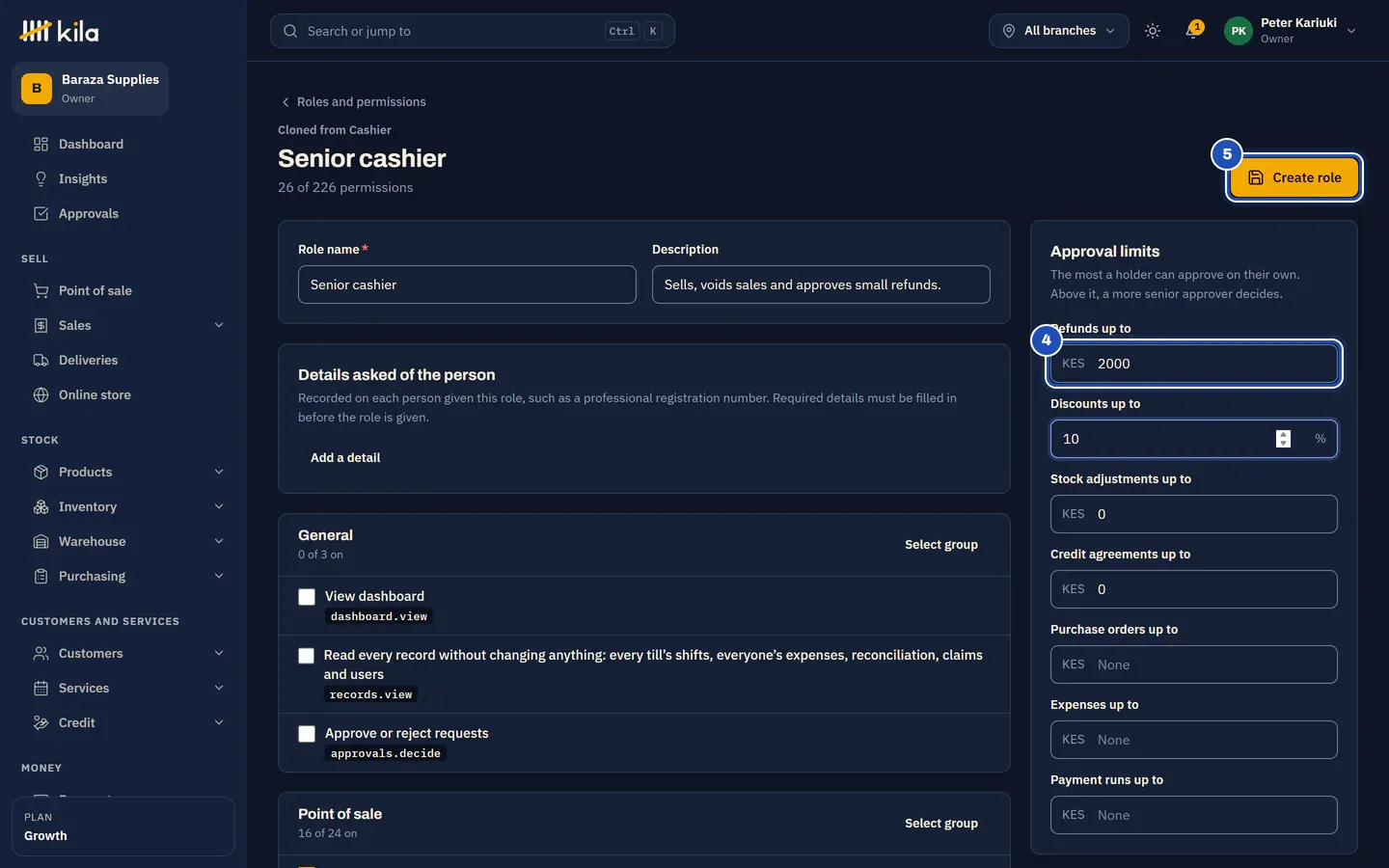Click the Point of sale cart icon

click(x=41, y=291)
